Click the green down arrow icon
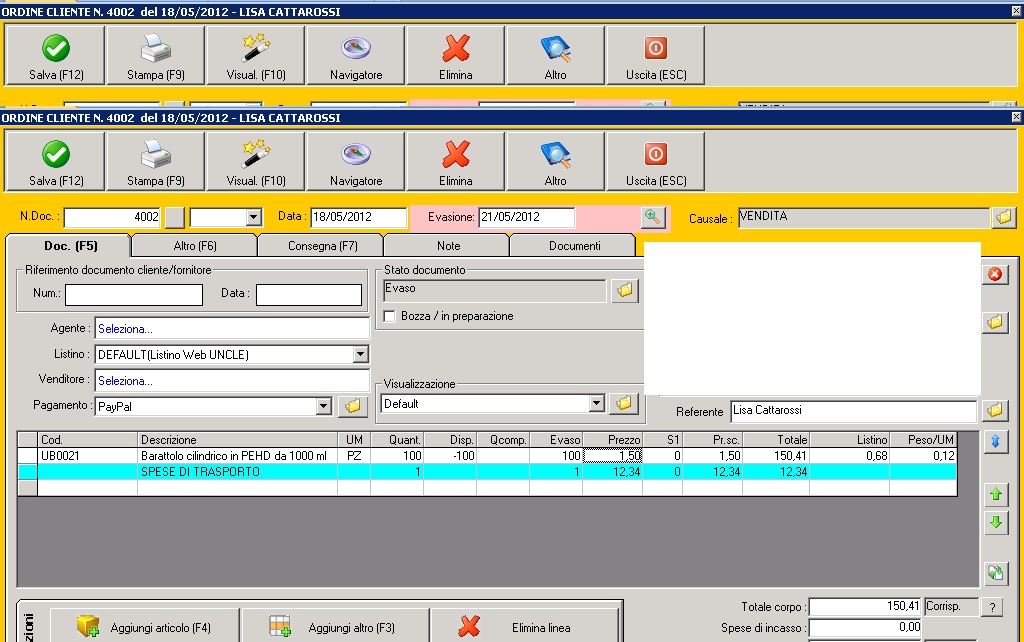 pyautogui.click(x=994, y=523)
